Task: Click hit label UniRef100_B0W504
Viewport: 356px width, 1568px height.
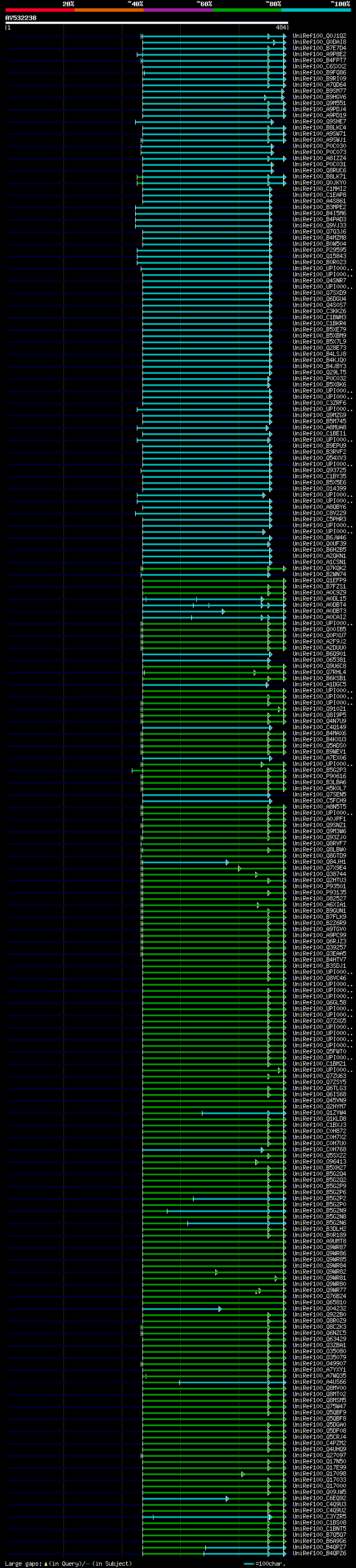Action: (319, 244)
